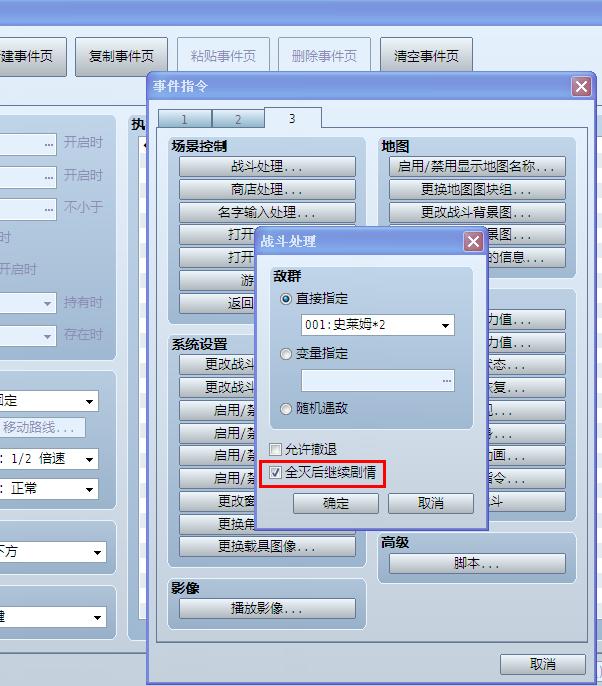
Task: Open the 名字输入处理... command
Action: [x=267, y=212]
